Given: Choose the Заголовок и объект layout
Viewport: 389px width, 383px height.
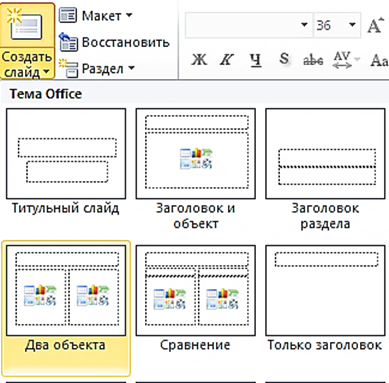Looking at the screenshot, I should click(196, 168).
